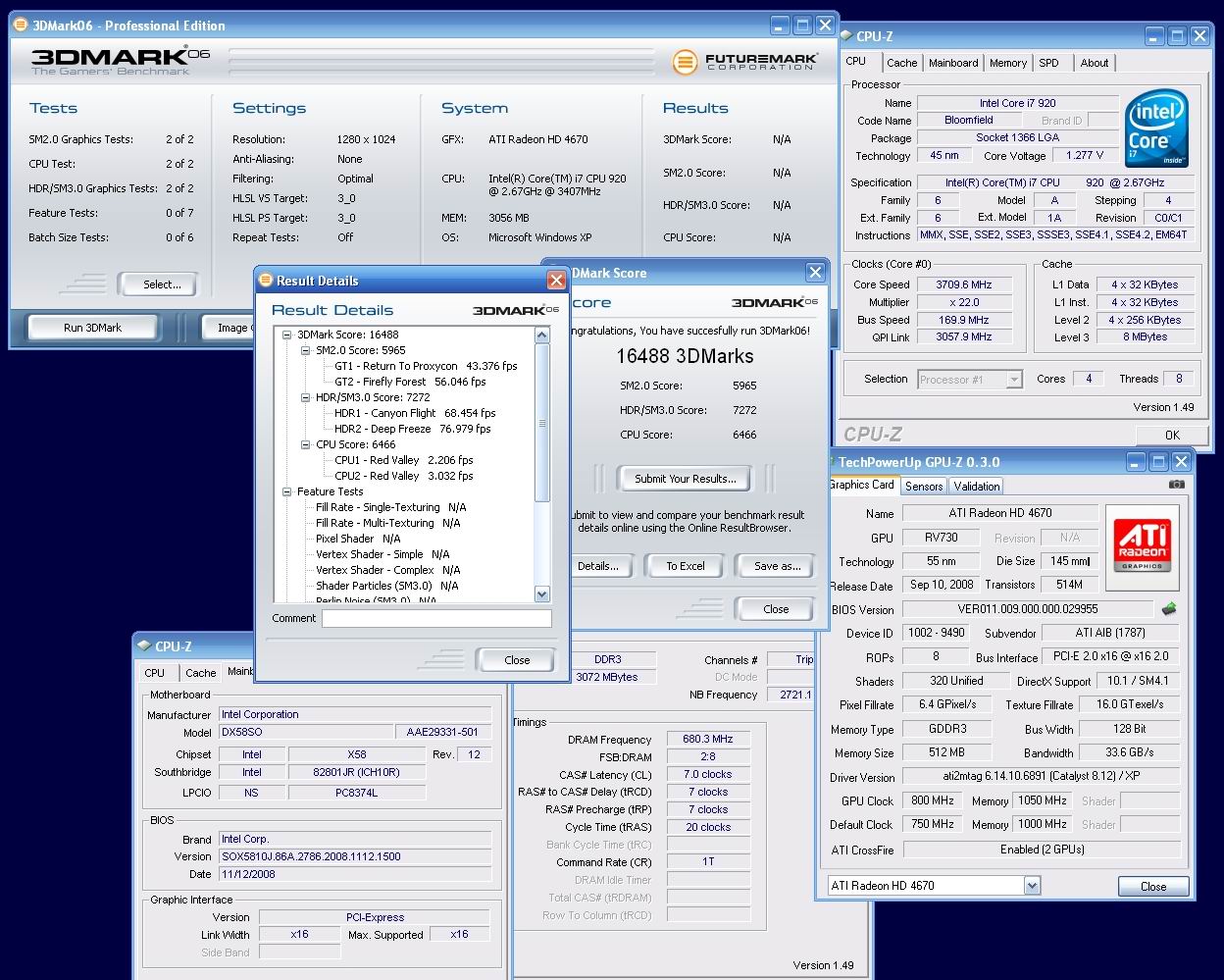
Task: Select CPU1 - Red Valley result row
Action: [x=403, y=460]
